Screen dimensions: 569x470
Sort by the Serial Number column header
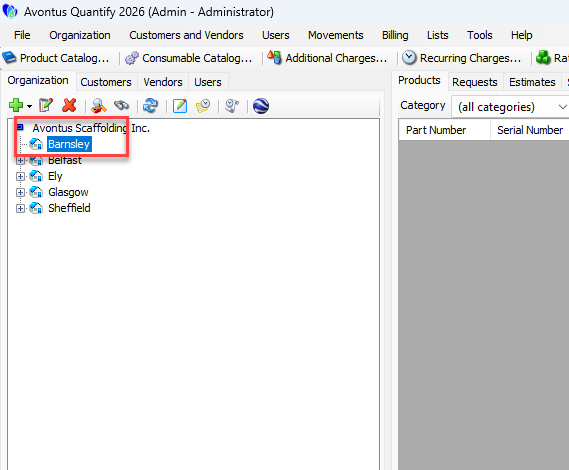pos(530,130)
